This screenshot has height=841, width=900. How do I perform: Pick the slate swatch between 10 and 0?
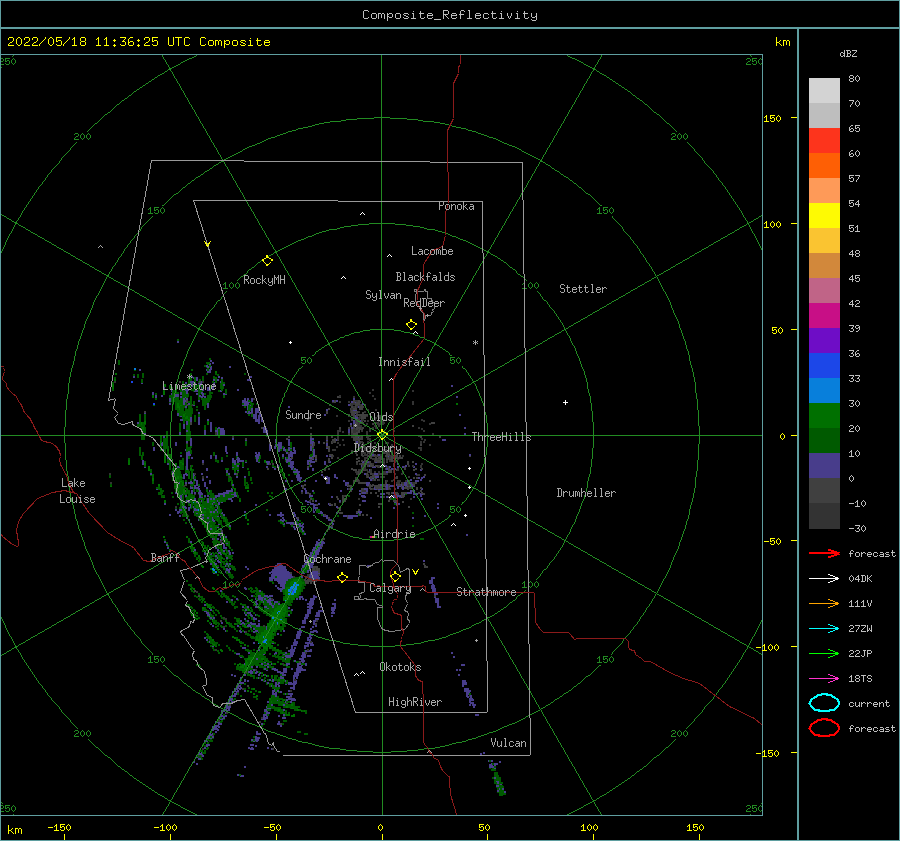click(x=824, y=466)
